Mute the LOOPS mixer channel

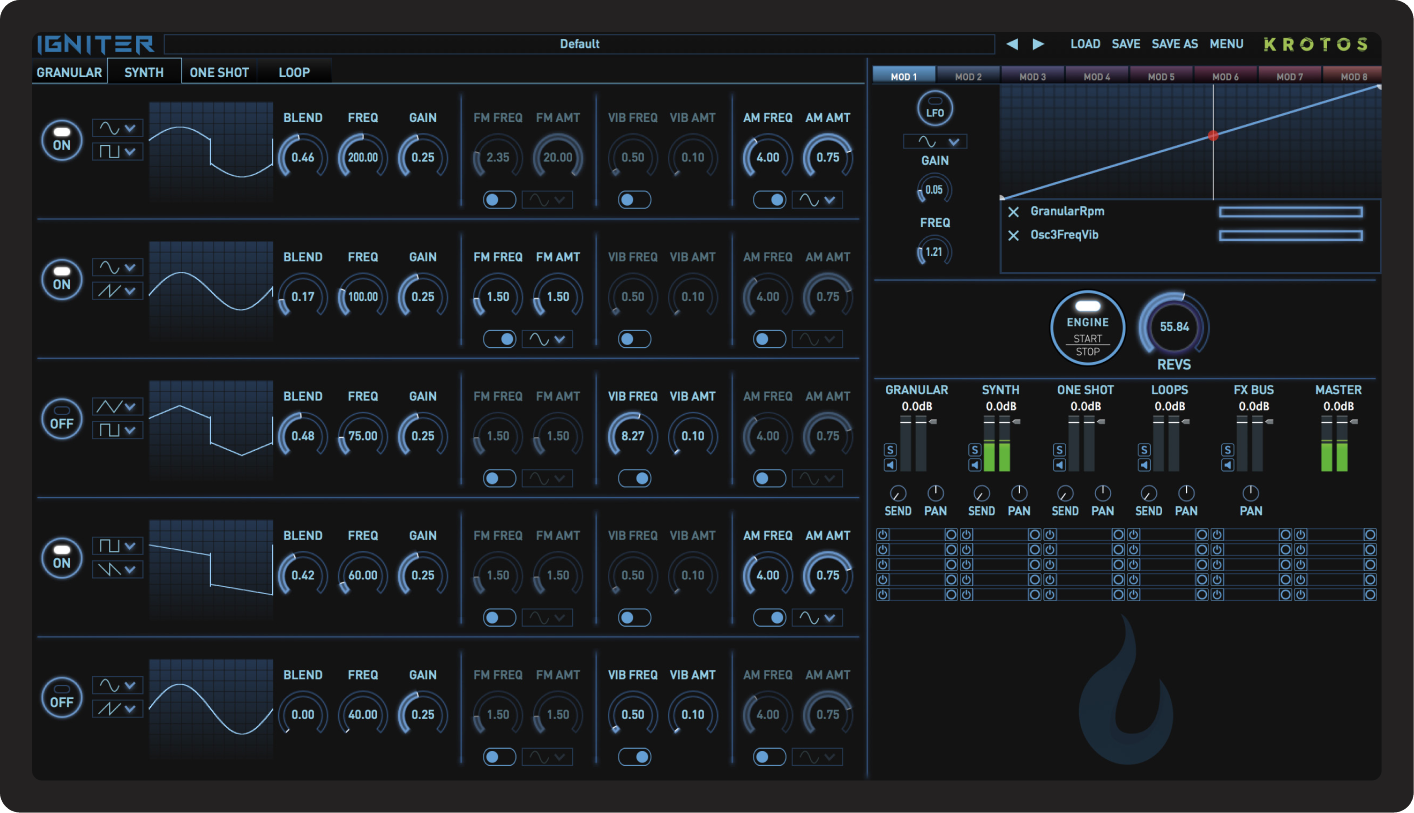tap(1143, 465)
